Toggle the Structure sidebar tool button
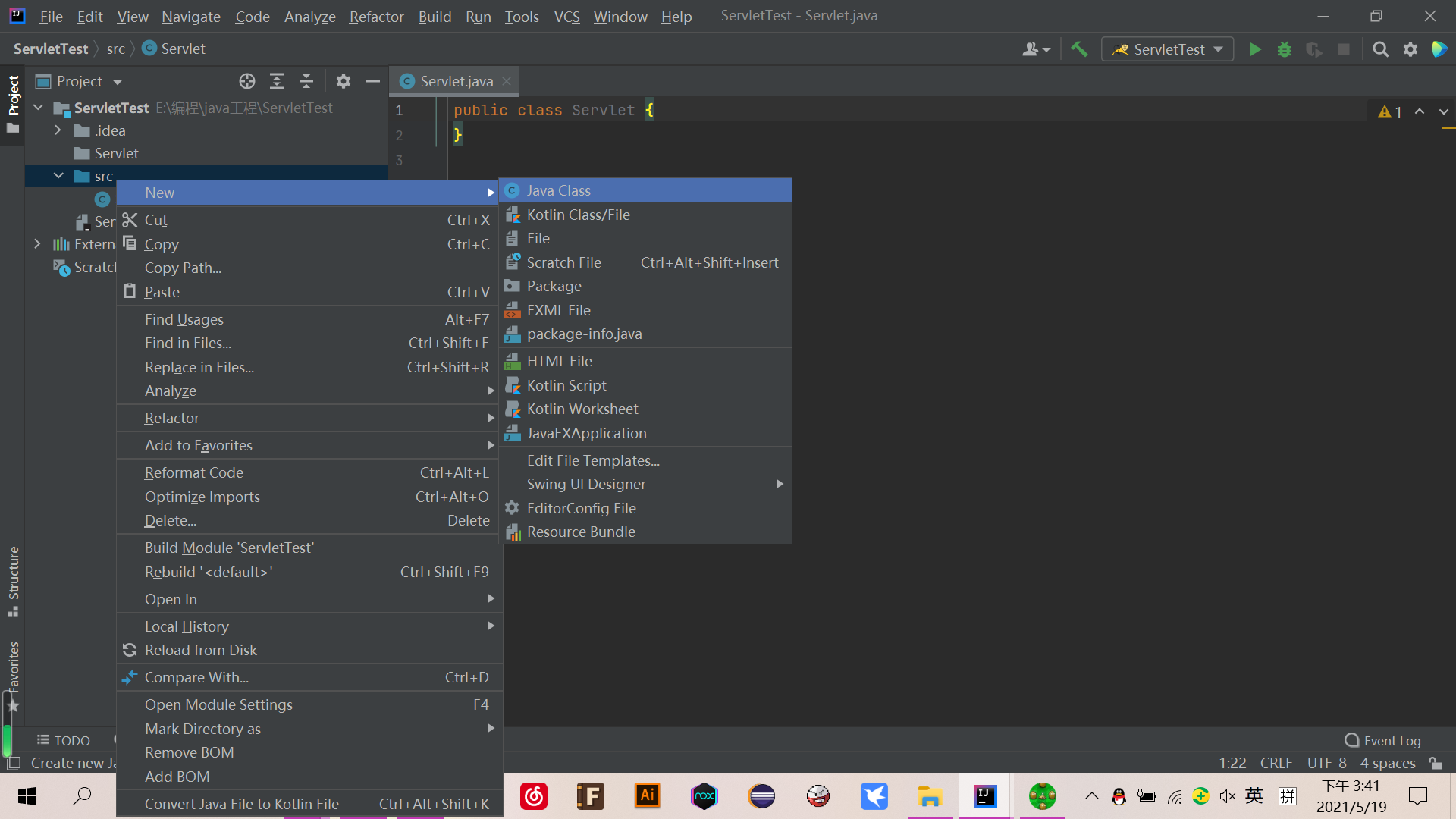1456x819 pixels. 13,580
